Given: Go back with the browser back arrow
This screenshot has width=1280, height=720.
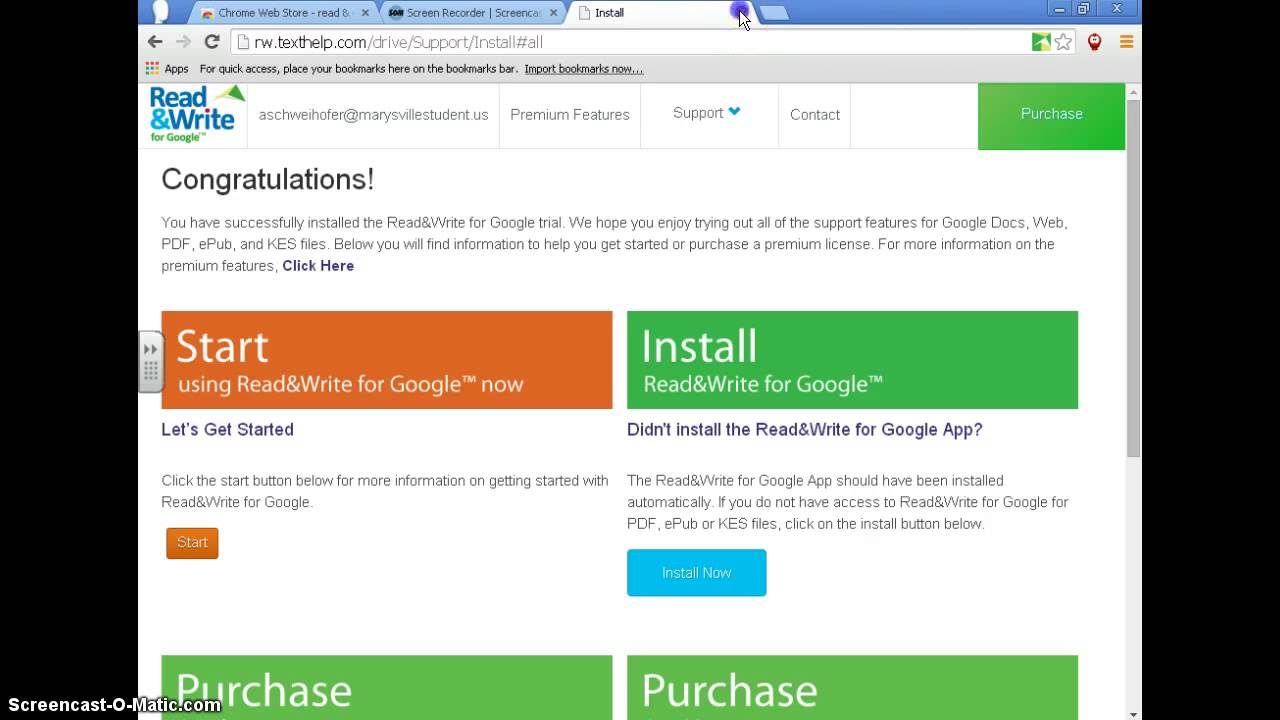Looking at the screenshot, I should pyautogui.click(x=155, y=42).
